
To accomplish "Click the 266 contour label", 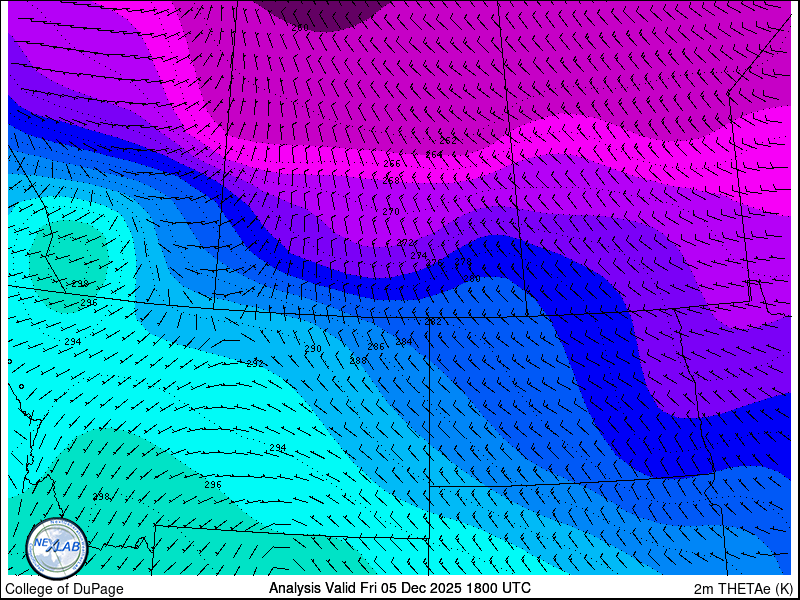I will [x=392, y=164].
